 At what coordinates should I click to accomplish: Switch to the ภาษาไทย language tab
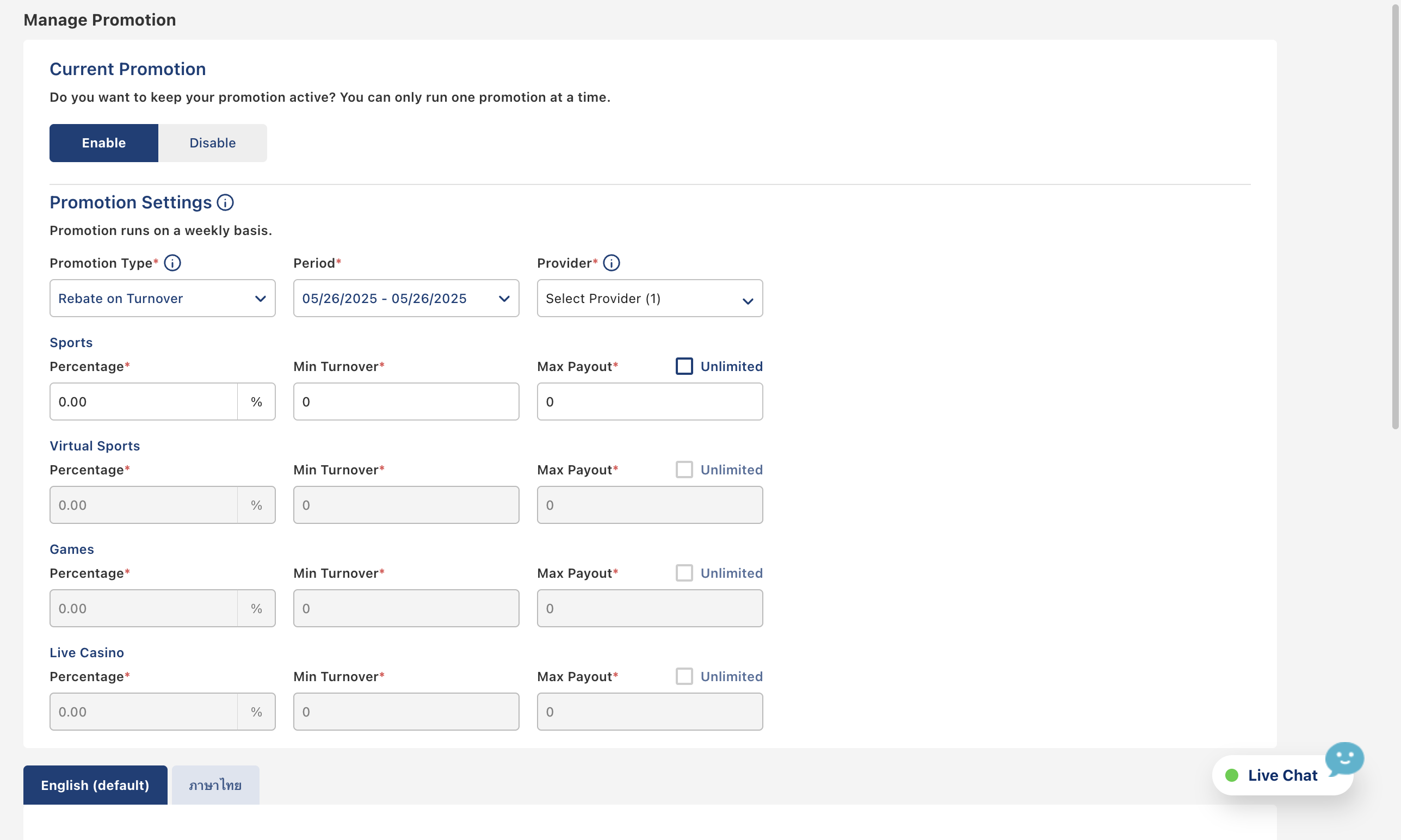click(215, 785)
